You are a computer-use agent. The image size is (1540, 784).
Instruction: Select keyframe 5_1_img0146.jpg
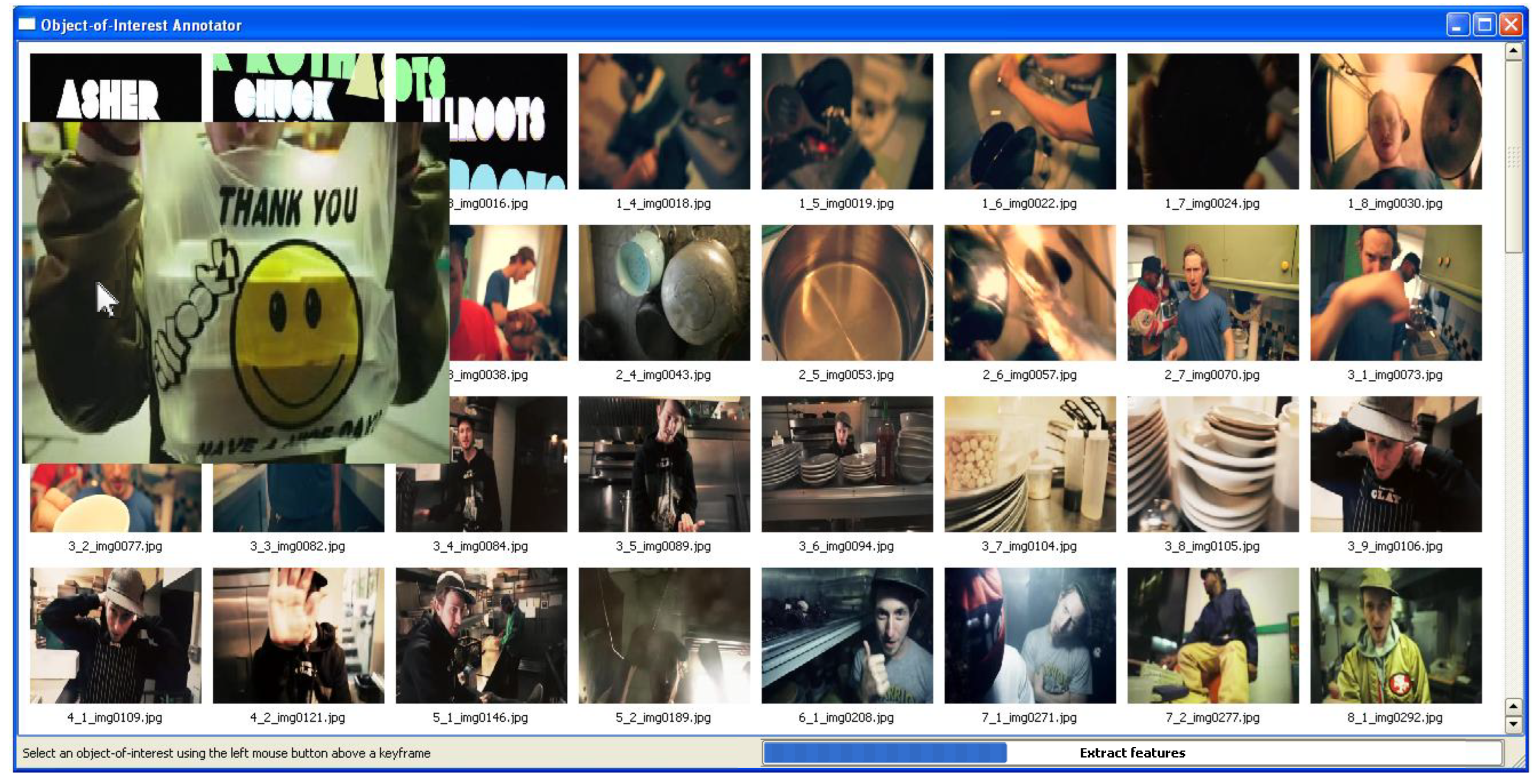click(x=481, y=635)
